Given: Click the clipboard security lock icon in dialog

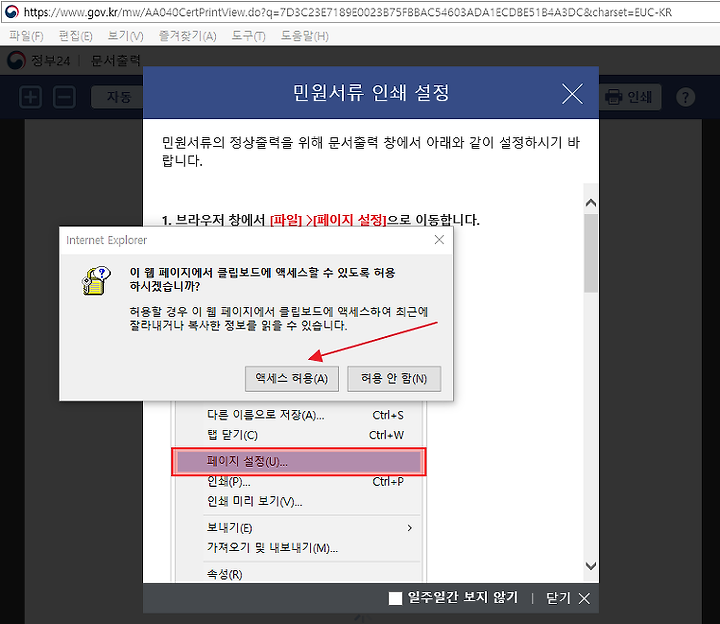Looking at the screenshot, I should coord(96,281).
